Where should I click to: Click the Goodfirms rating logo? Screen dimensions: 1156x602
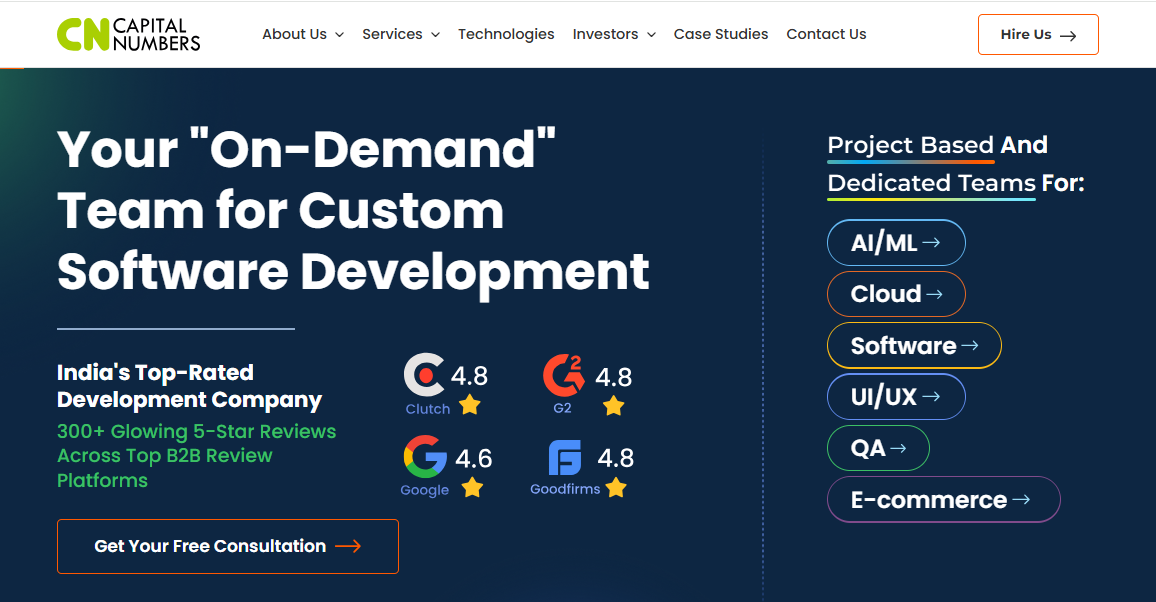pos(565,458)
